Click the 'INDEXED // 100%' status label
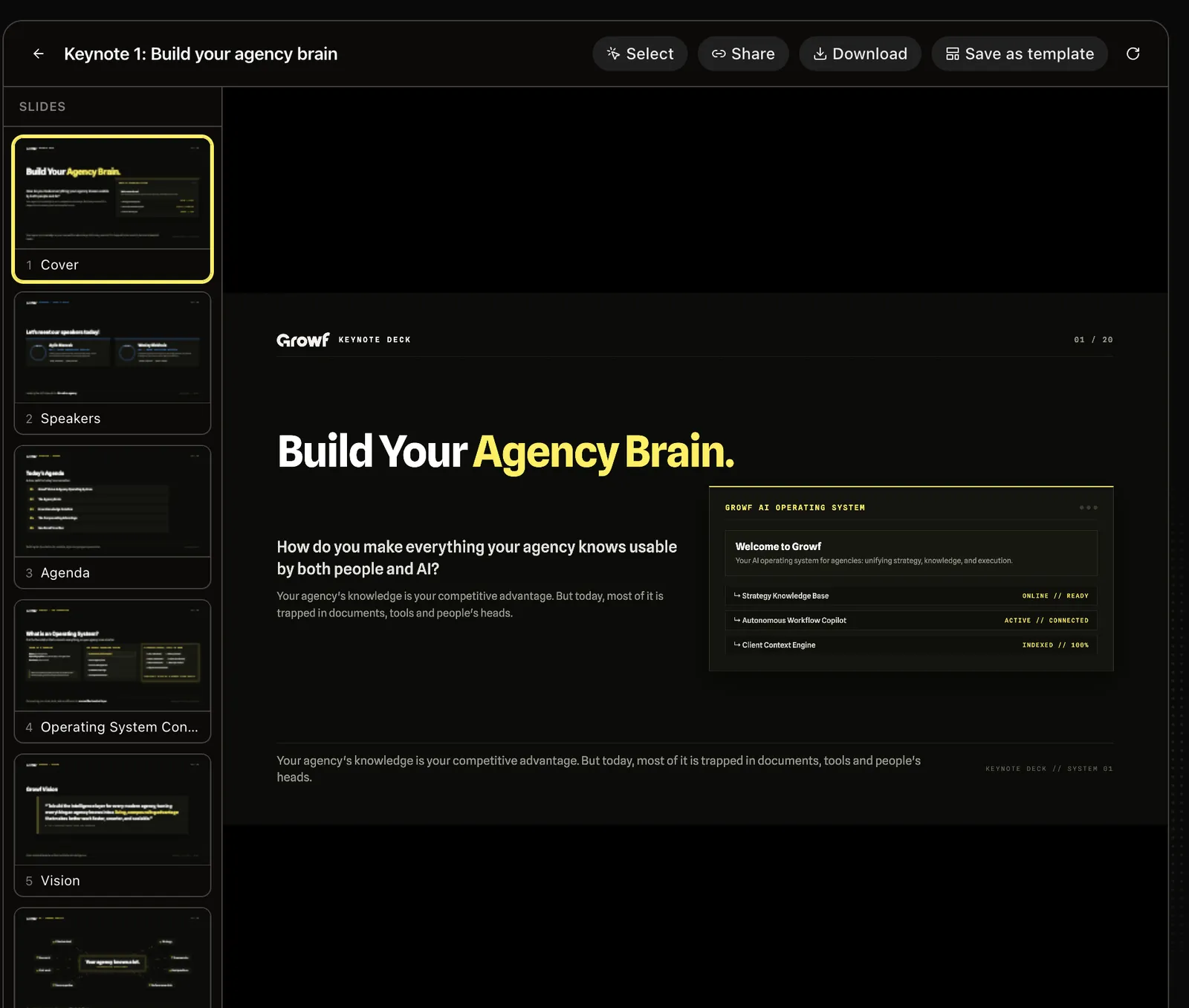The width and height of the screenshot is (1189, 1008). click(x=1055, y=644)
